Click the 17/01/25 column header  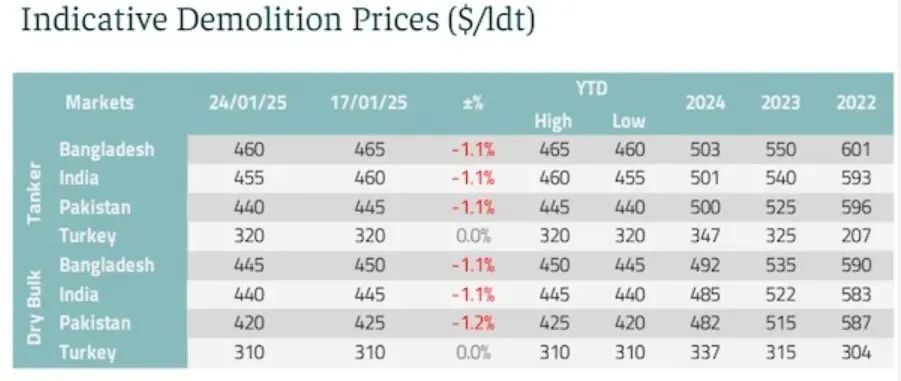pyautogui.click(x=369, y=103)
